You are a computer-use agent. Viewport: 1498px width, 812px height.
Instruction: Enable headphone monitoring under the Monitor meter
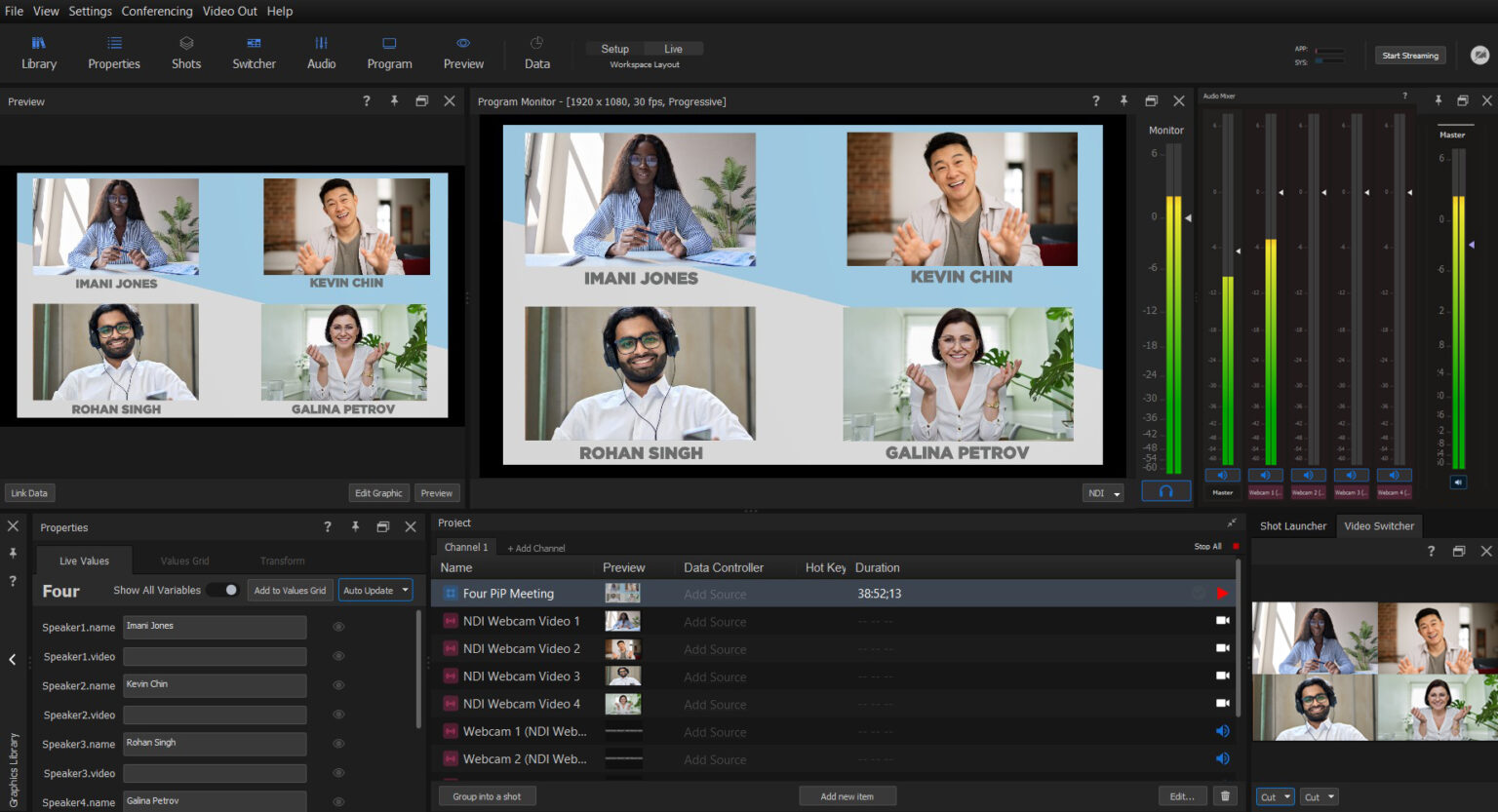1165,490
